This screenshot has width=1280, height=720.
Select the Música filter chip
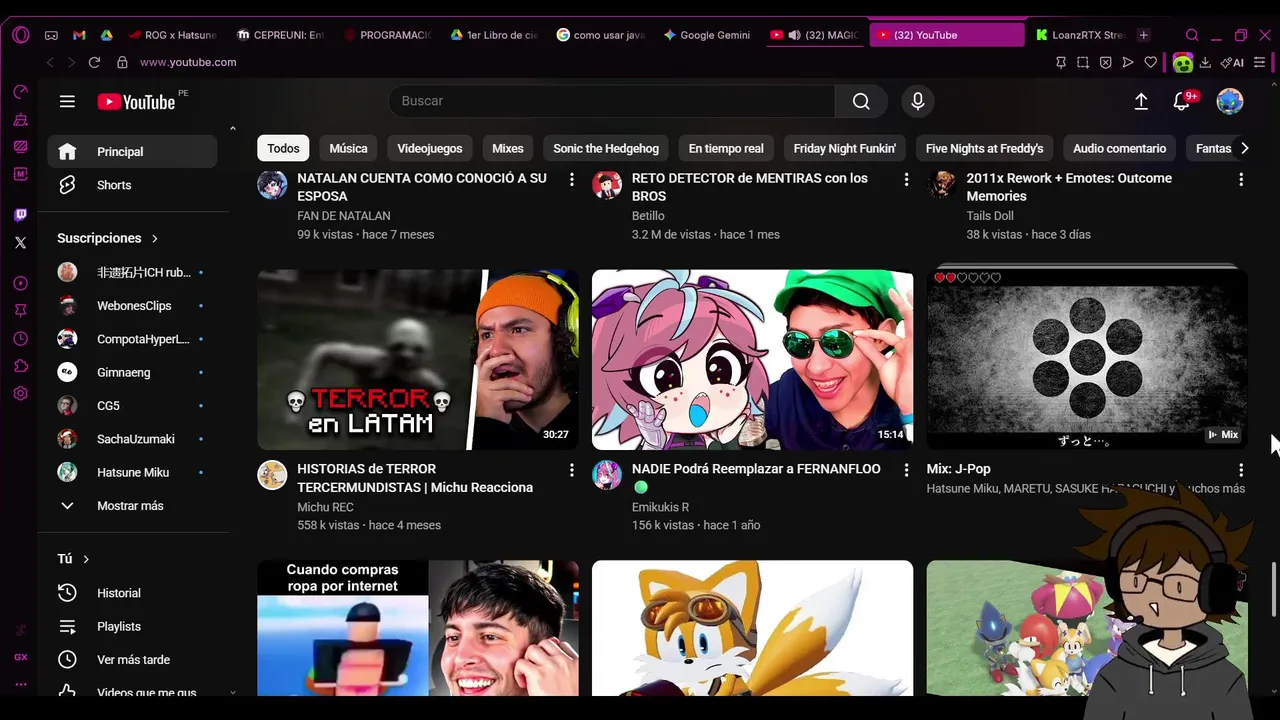348,148
